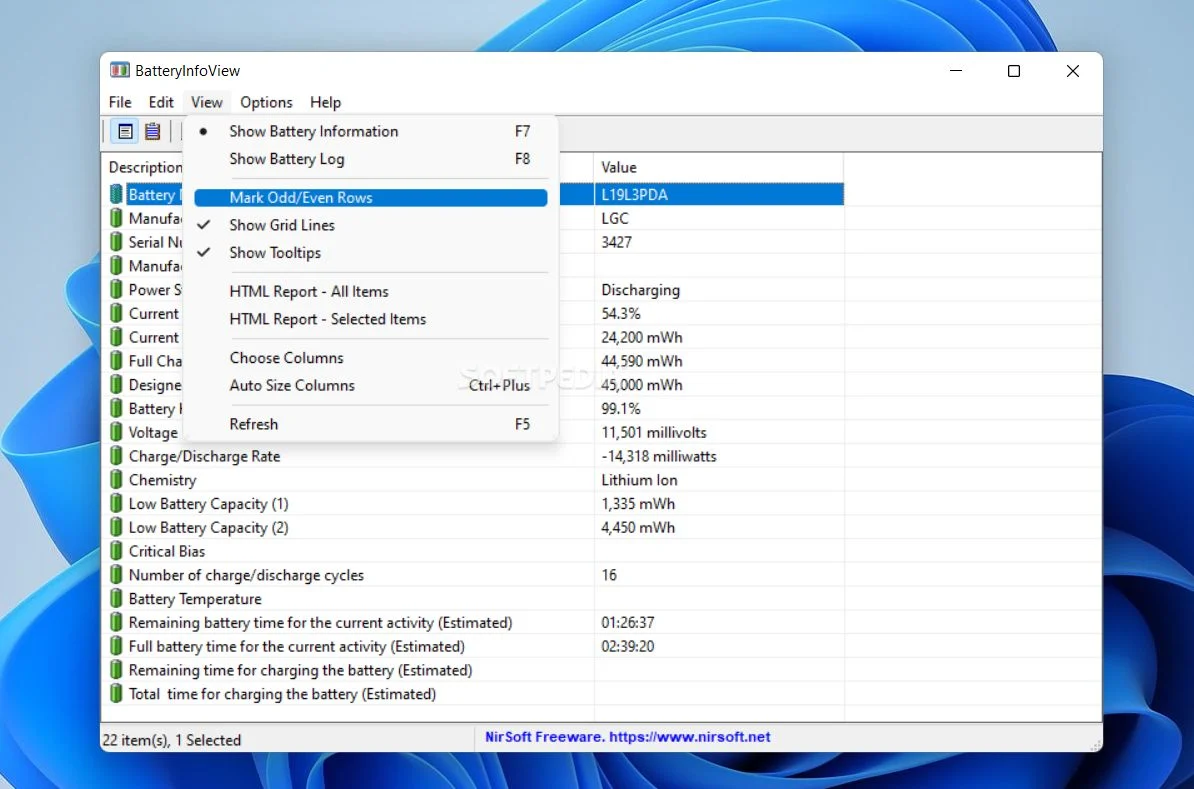
Task: Open the NirSoft website link in status bar
Action: pyautogui.click(x=627, y=737)
